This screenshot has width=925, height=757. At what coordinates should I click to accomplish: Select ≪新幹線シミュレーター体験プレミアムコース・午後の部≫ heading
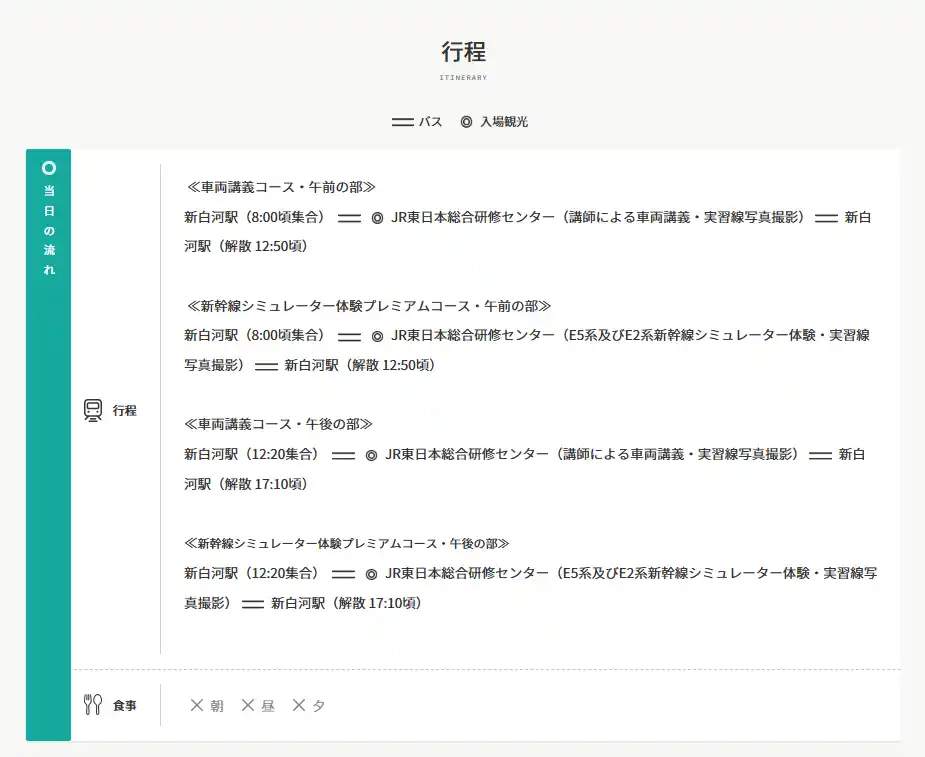click(347, 543)
